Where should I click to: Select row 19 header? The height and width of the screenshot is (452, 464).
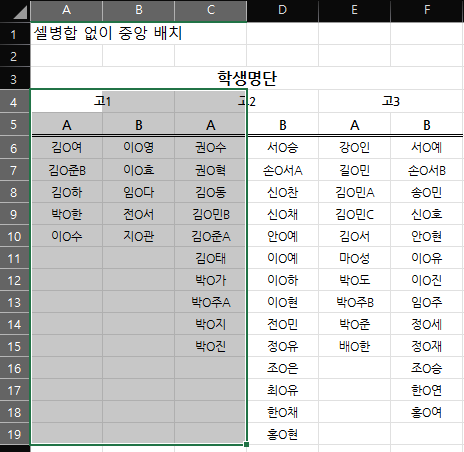[x=15, y=434]
